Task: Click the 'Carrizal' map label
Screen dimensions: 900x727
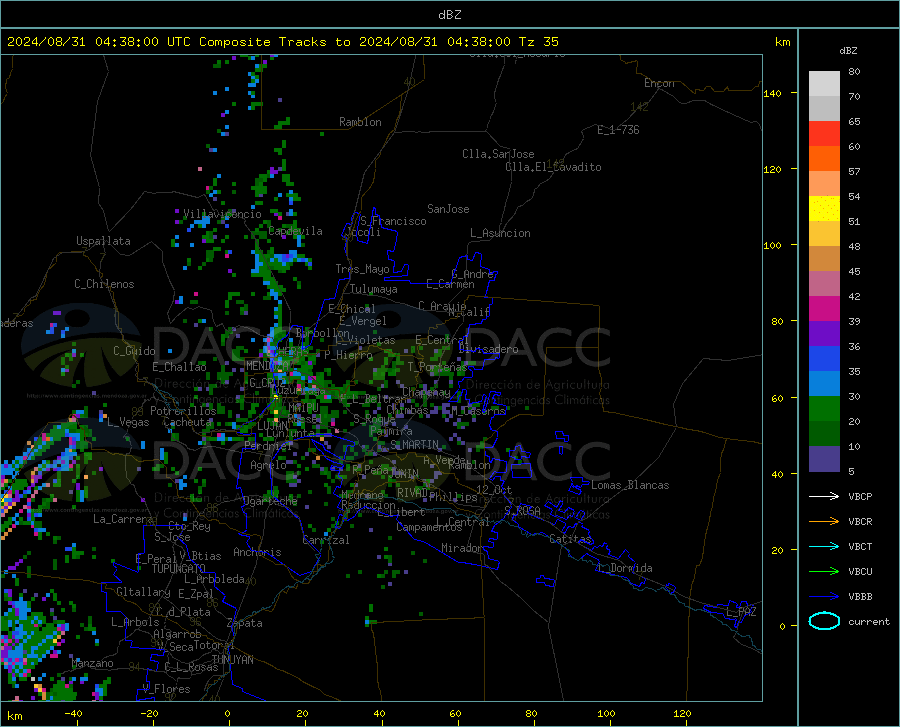Action: click(325, 540)
